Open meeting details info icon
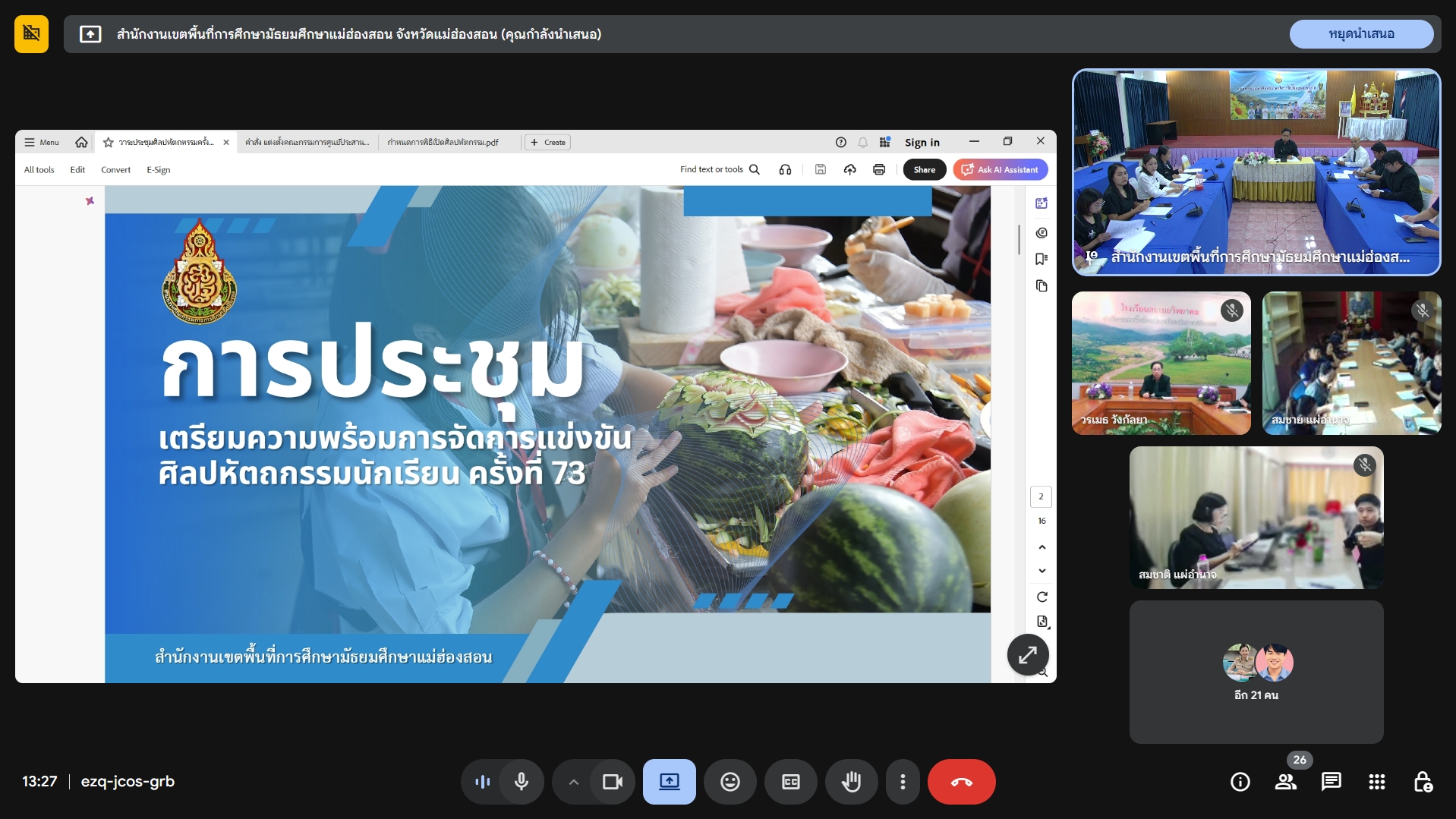This screenshot has height=819, width=1456. (x=1240, y=781)
